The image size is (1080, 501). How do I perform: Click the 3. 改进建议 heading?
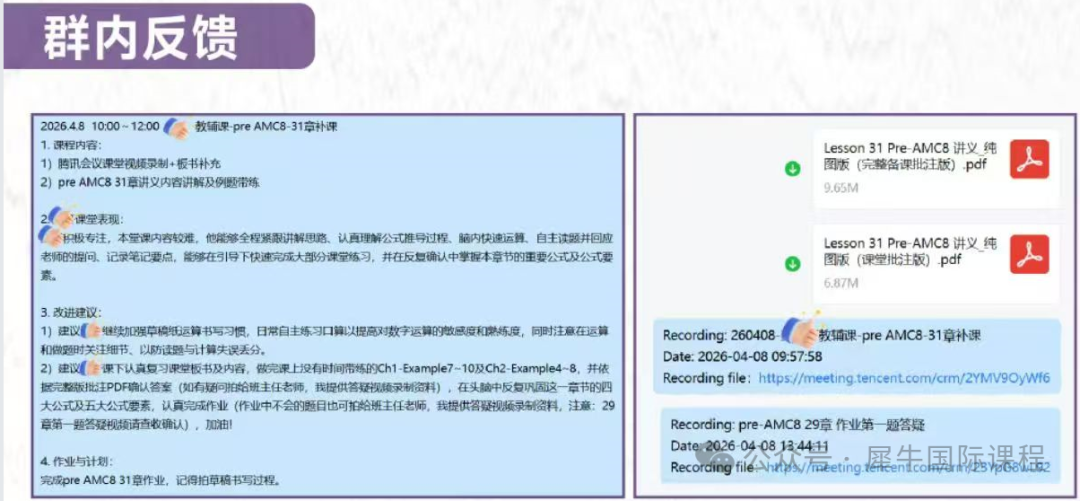coord(72,311)
